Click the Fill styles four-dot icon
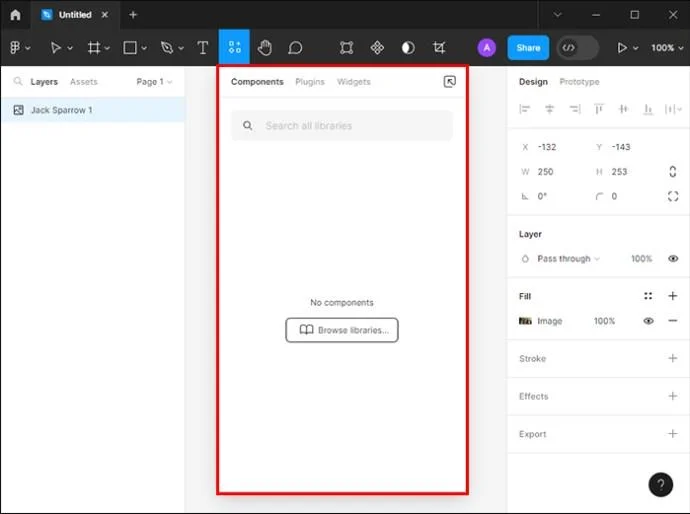The height and width of the screenshot is (514, 690). click(648, 296)
